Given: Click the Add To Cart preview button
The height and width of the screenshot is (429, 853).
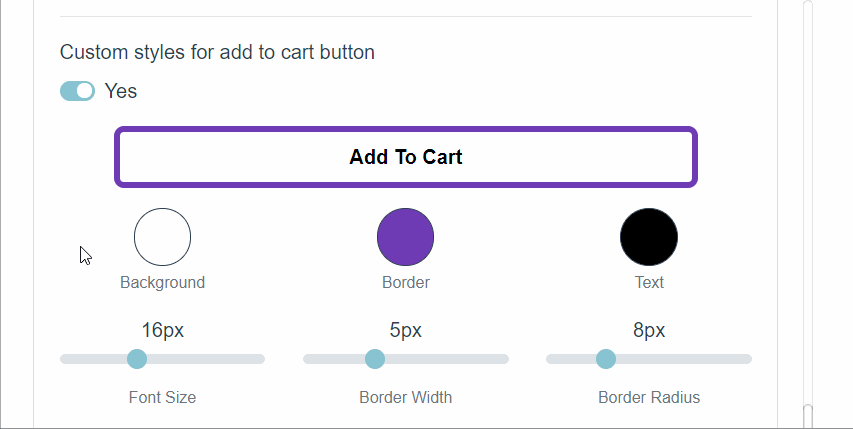Looking at the screenshot, I should click(x=405, y=157).
